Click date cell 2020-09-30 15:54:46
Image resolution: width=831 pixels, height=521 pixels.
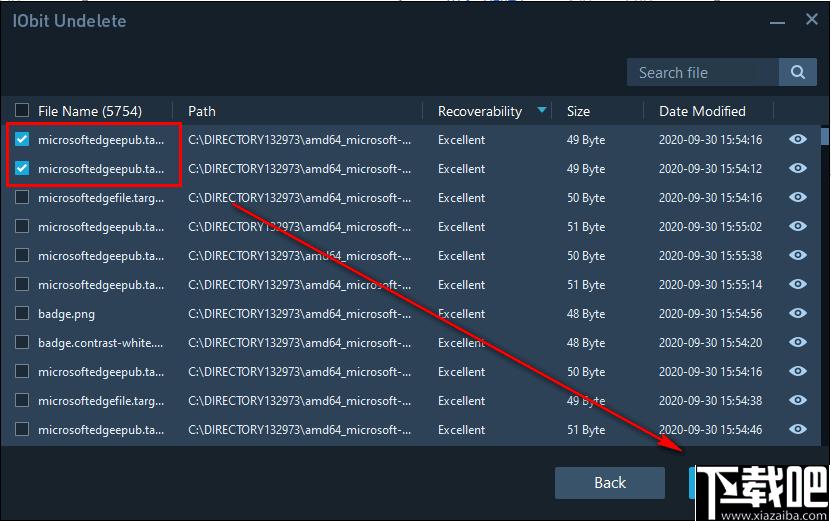710,430
